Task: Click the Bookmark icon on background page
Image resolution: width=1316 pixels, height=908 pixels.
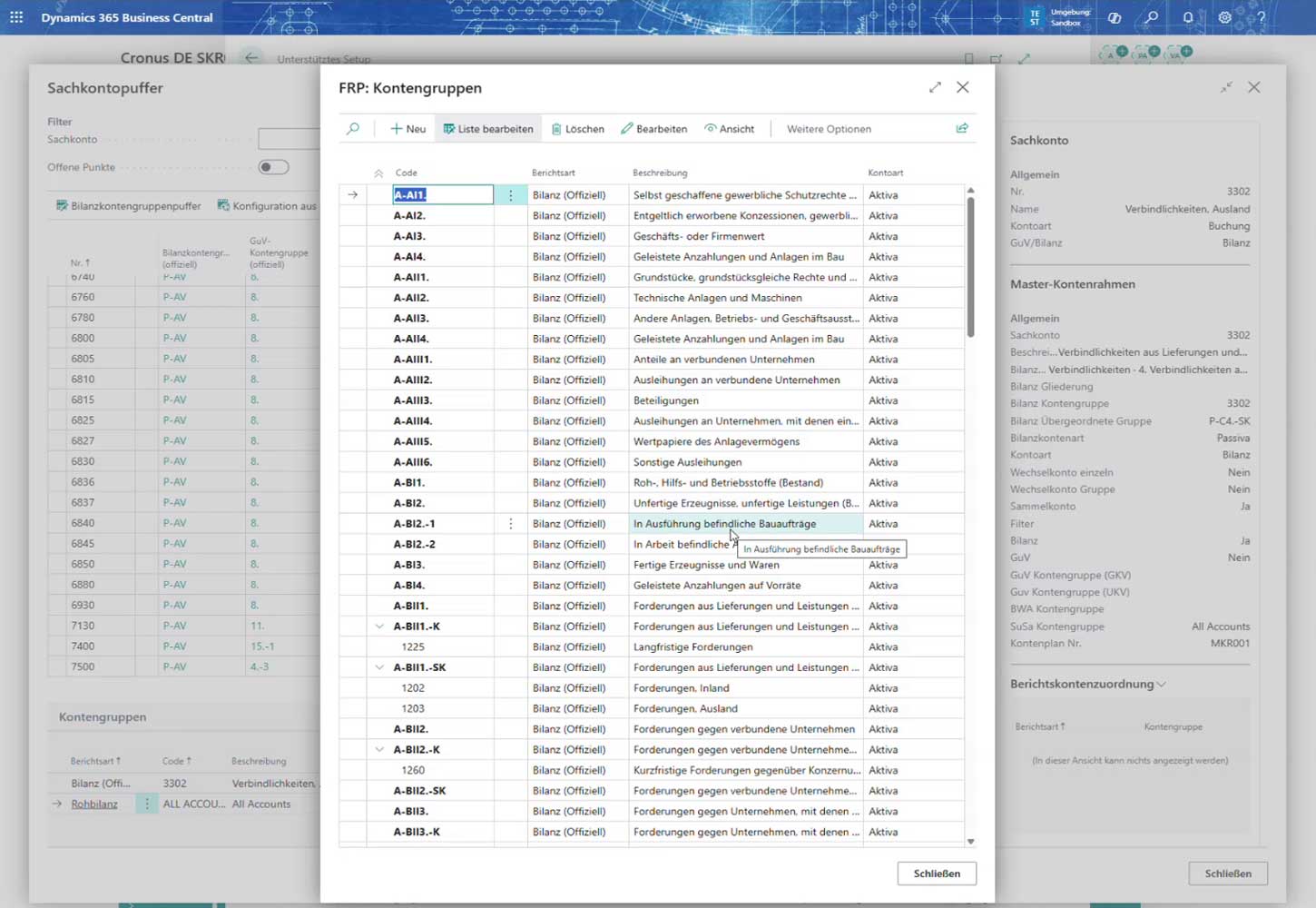Action: 968,58
